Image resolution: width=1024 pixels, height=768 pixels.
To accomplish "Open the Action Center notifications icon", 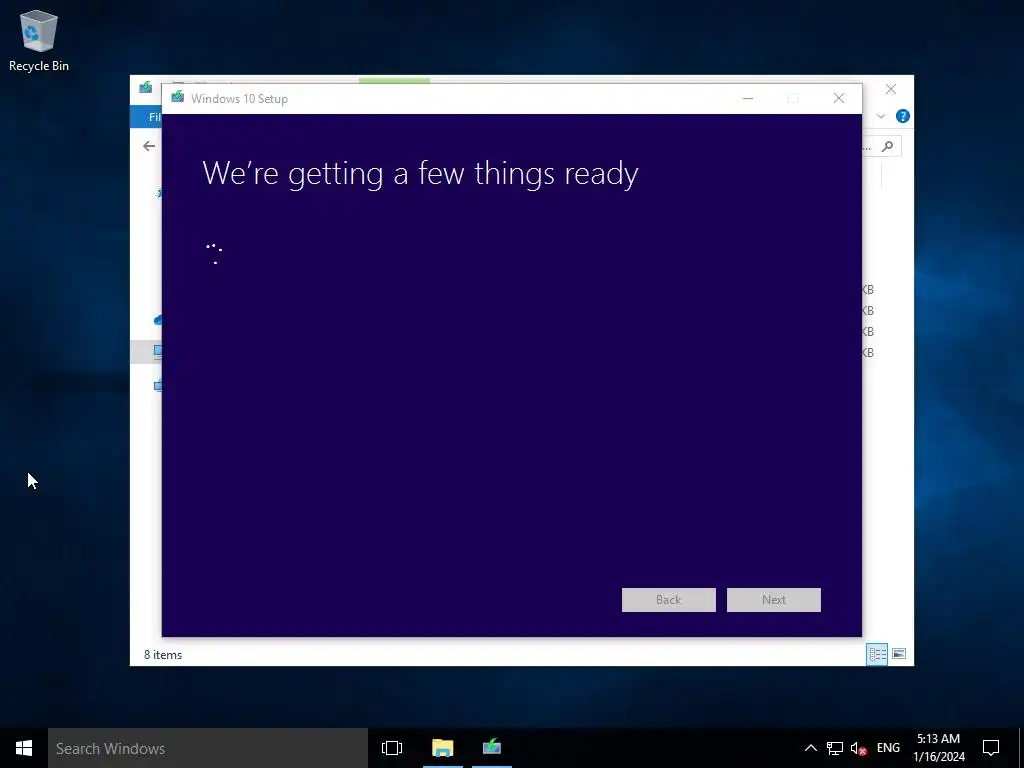I will click(x=991, y=748).
